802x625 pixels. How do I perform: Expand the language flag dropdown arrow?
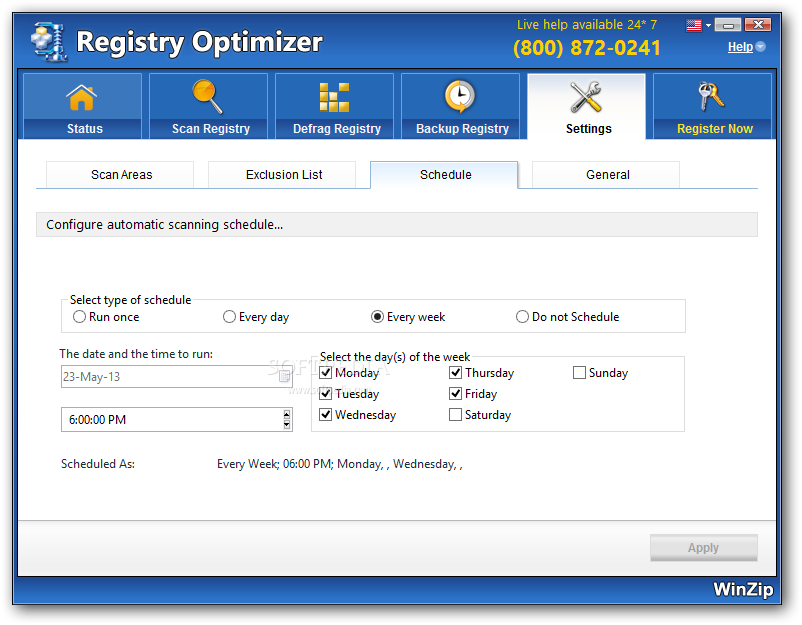pyautogui.click(x=708, y=25)
